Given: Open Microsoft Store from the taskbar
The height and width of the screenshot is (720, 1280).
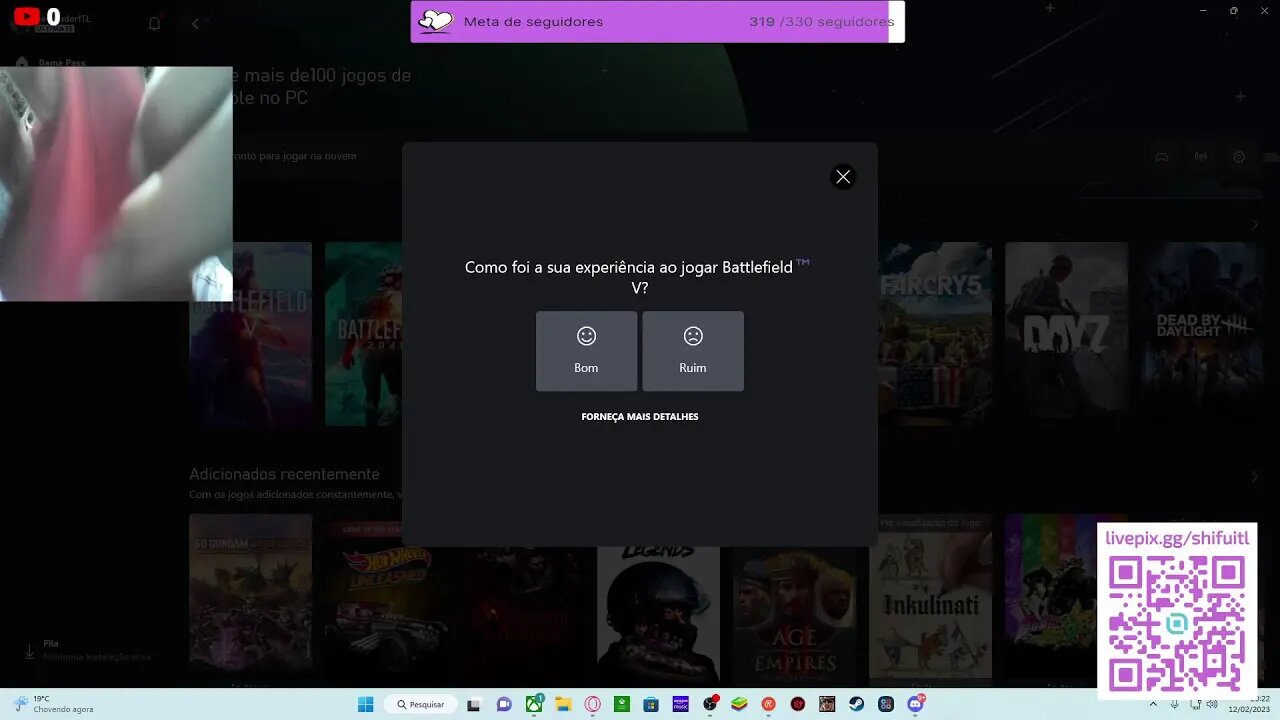Looking at the screenshot, I should [651, 704].
